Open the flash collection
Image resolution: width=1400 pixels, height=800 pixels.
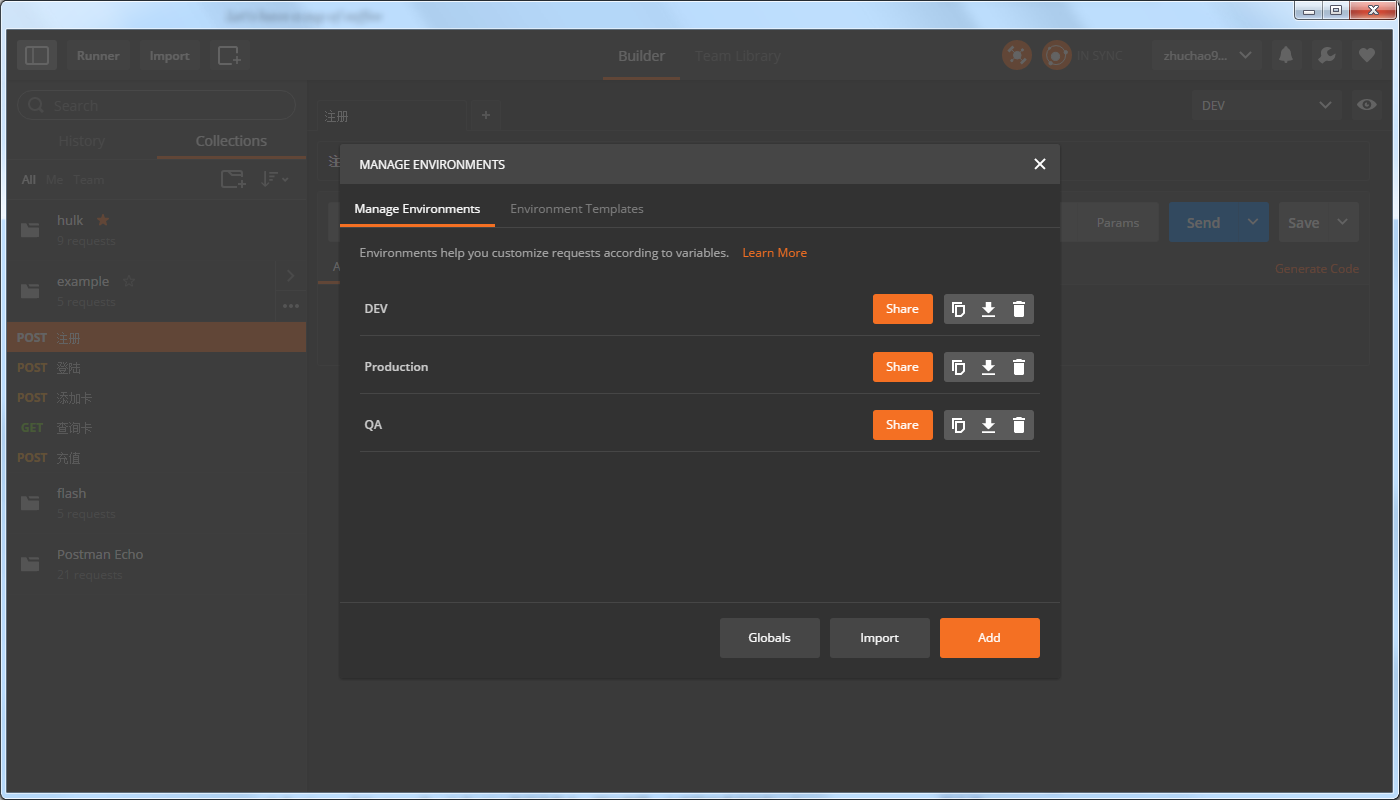[157, 503]
